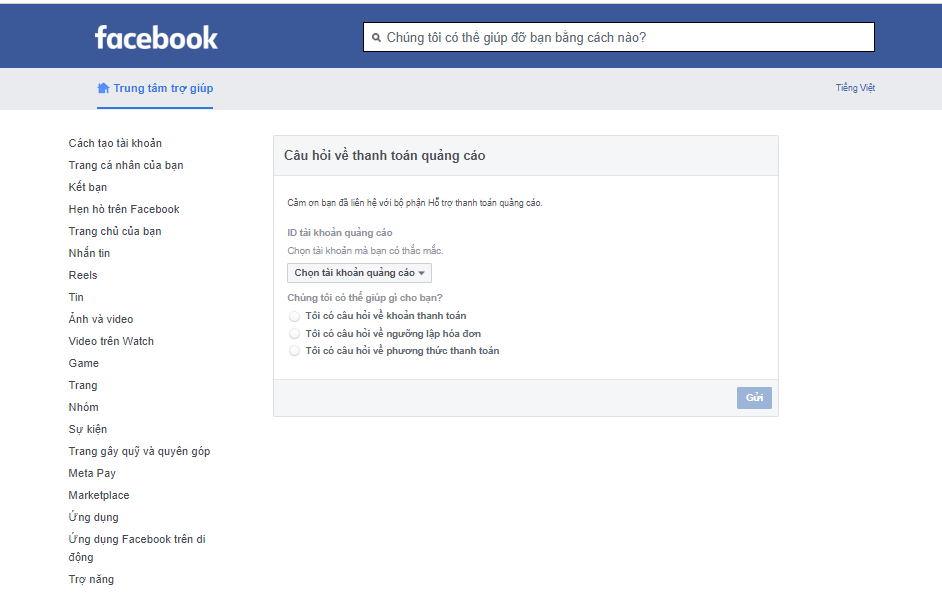Click the home icon beside Trung tâm trợ giúp
This screenshot has height=604, width=942.
(x=103, y=88)
